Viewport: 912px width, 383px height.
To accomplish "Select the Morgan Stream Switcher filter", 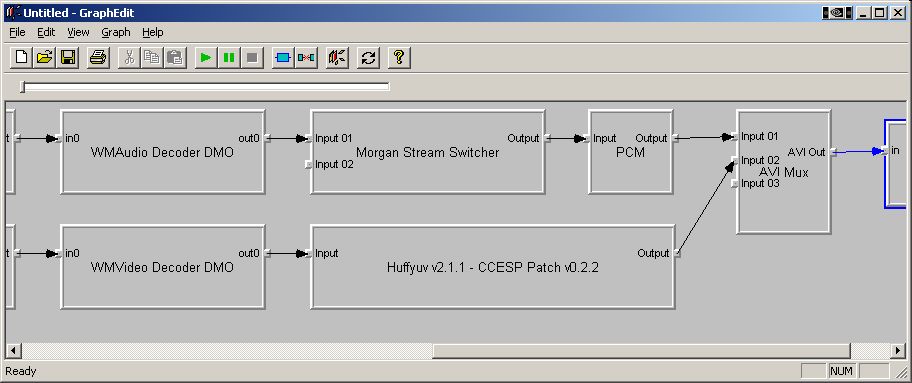I will coord(428,152).
